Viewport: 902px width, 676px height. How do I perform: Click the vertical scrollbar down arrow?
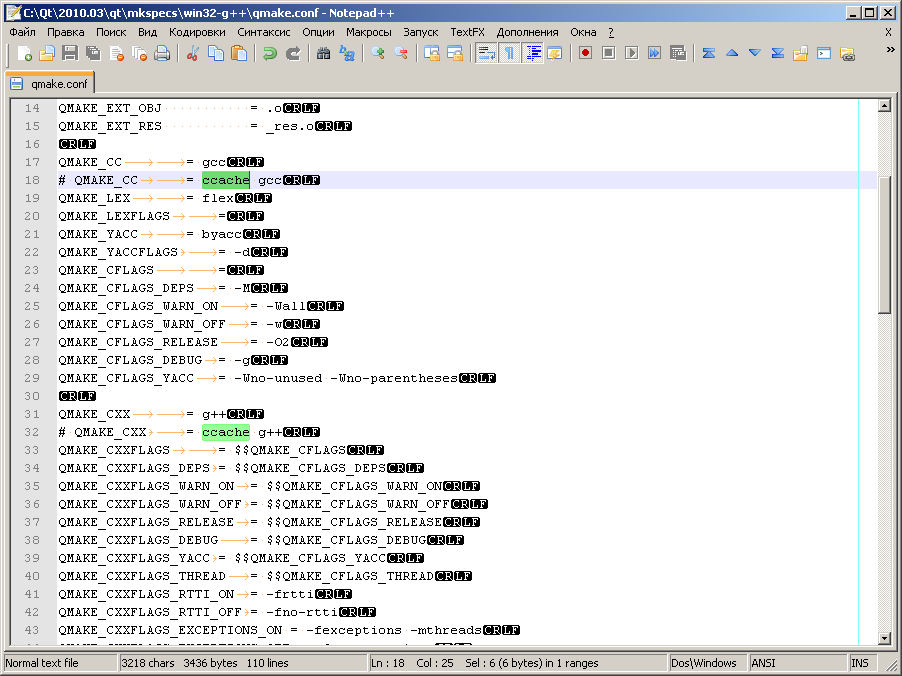point(884,640)
